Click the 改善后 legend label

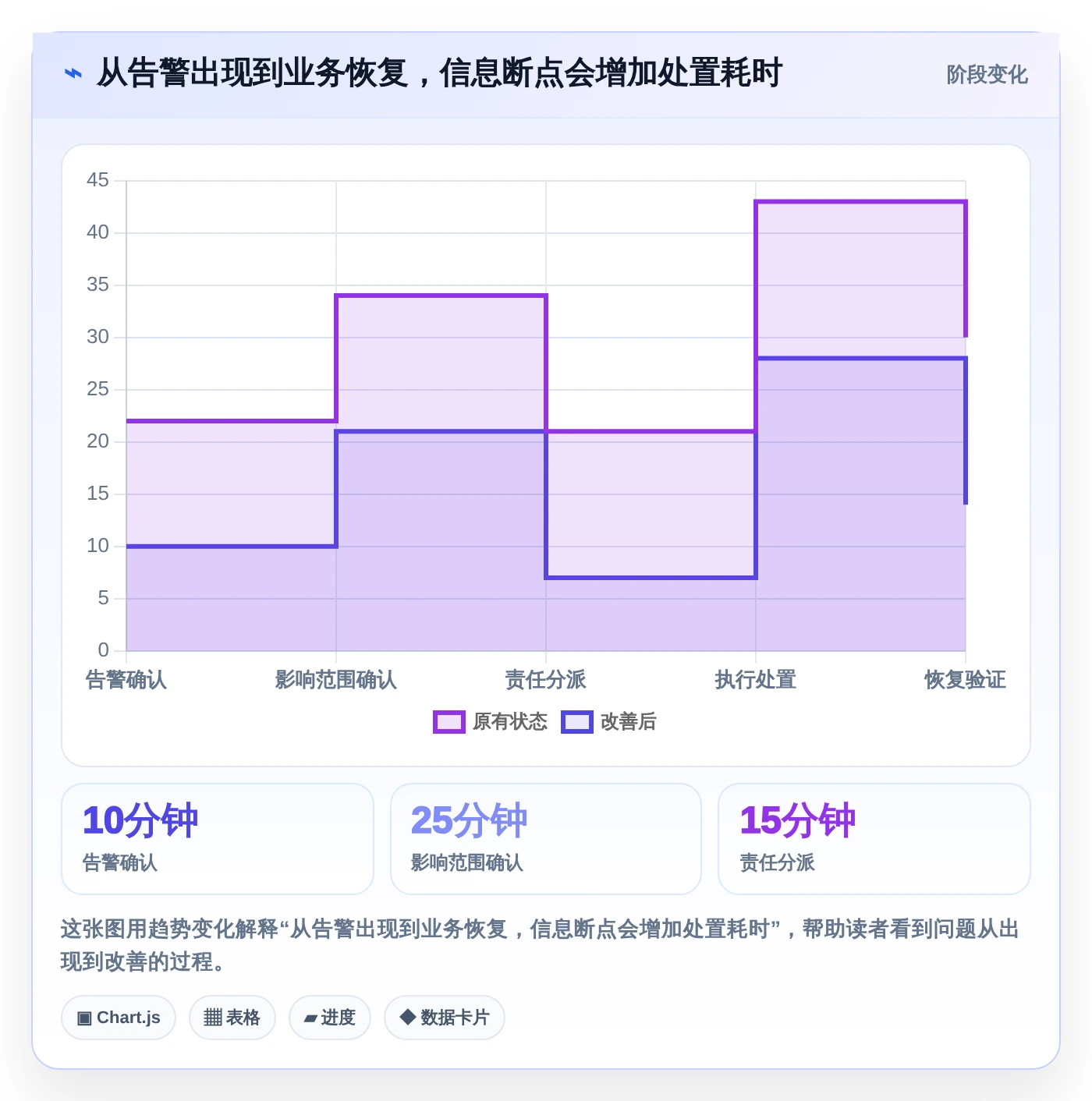628,722
